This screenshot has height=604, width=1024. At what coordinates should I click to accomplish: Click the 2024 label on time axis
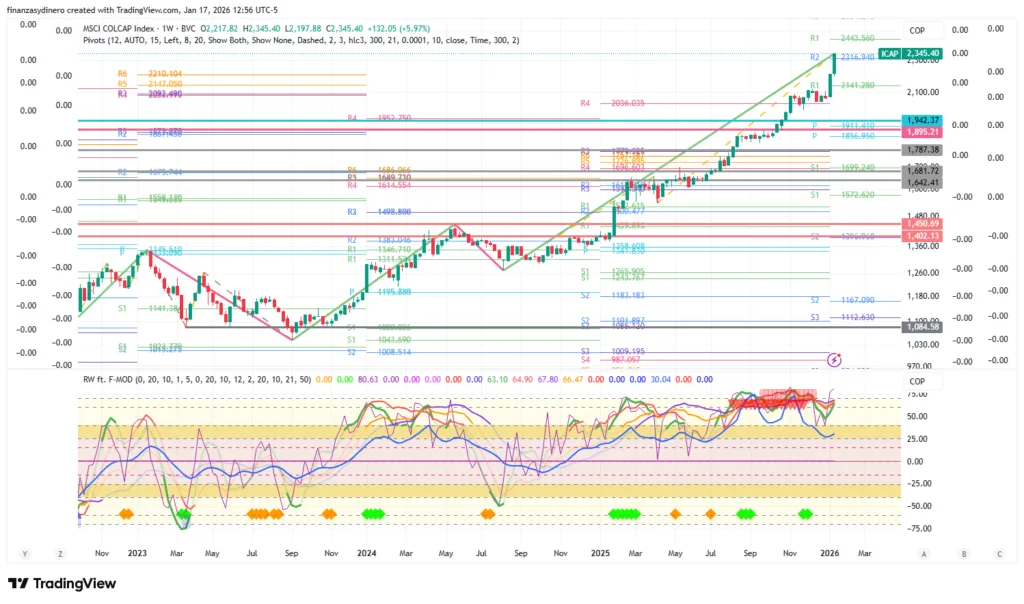pyautogui.click(x=366, y=552)
